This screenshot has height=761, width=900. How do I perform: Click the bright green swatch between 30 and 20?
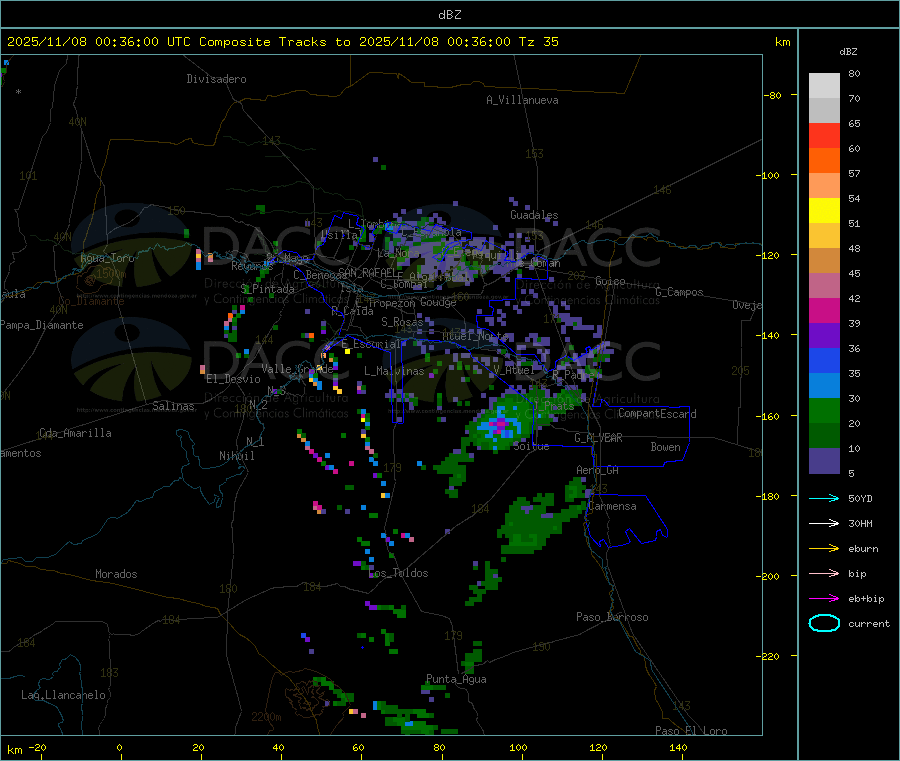(824, 410)
